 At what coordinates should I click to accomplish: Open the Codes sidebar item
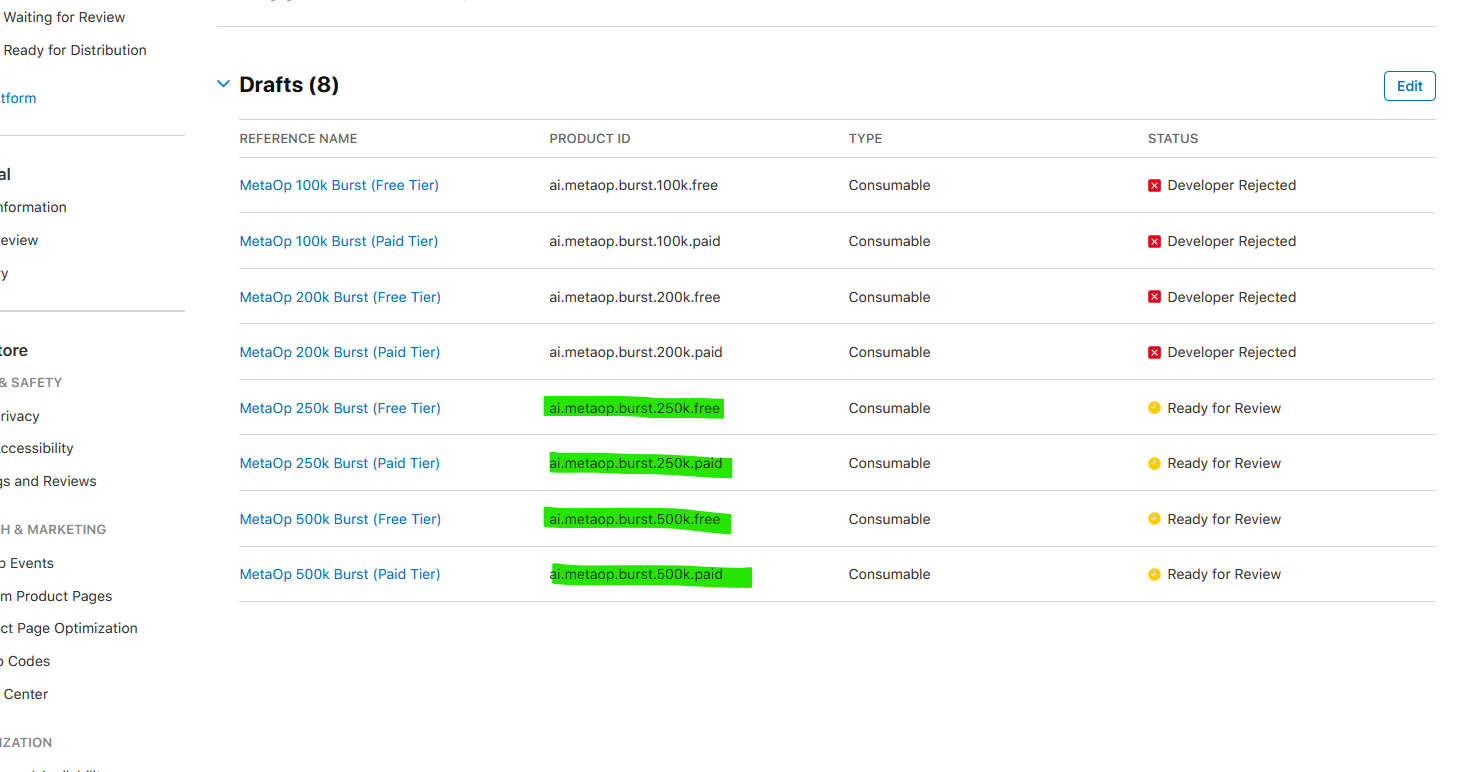point(25,661)
